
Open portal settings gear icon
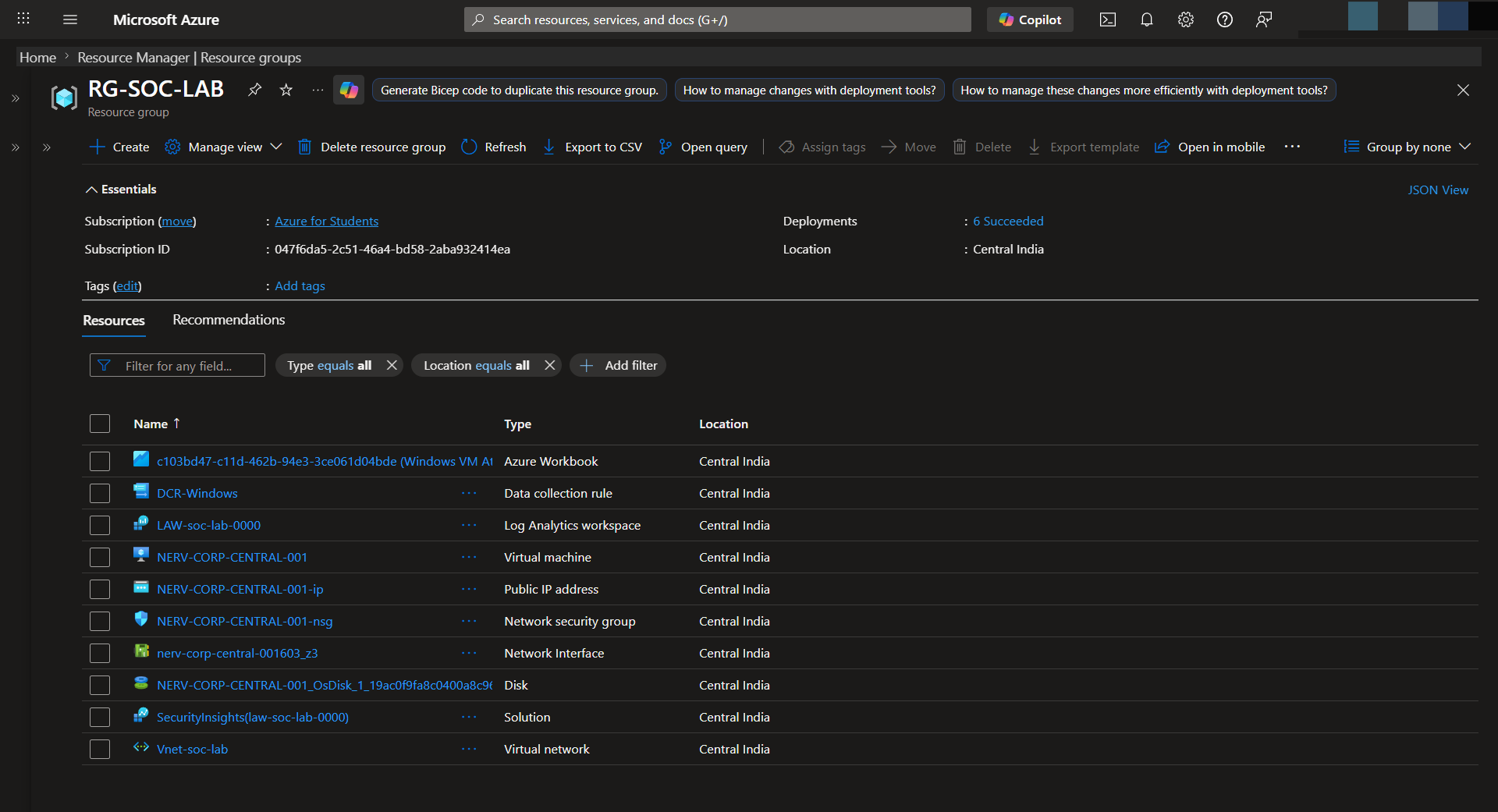[x=1185, y=20]
